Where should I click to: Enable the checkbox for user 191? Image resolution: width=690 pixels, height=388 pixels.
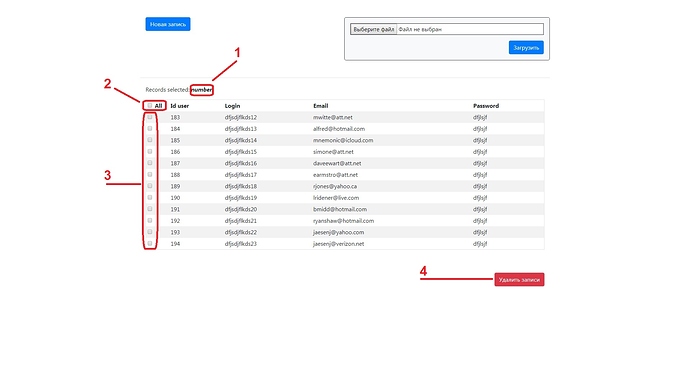tap(150, 209)
